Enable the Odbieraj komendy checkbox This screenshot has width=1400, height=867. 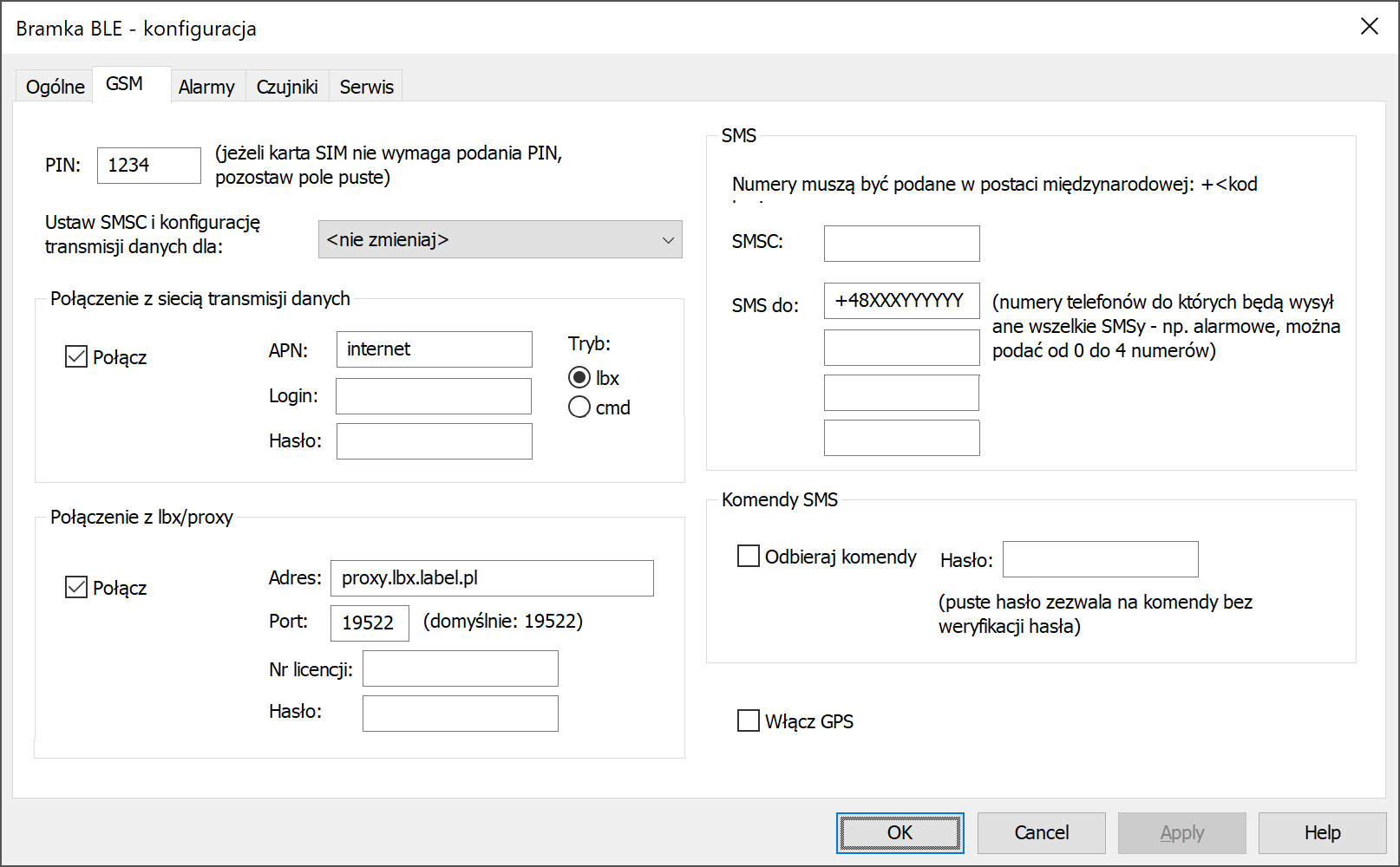(x=748, y=556)
